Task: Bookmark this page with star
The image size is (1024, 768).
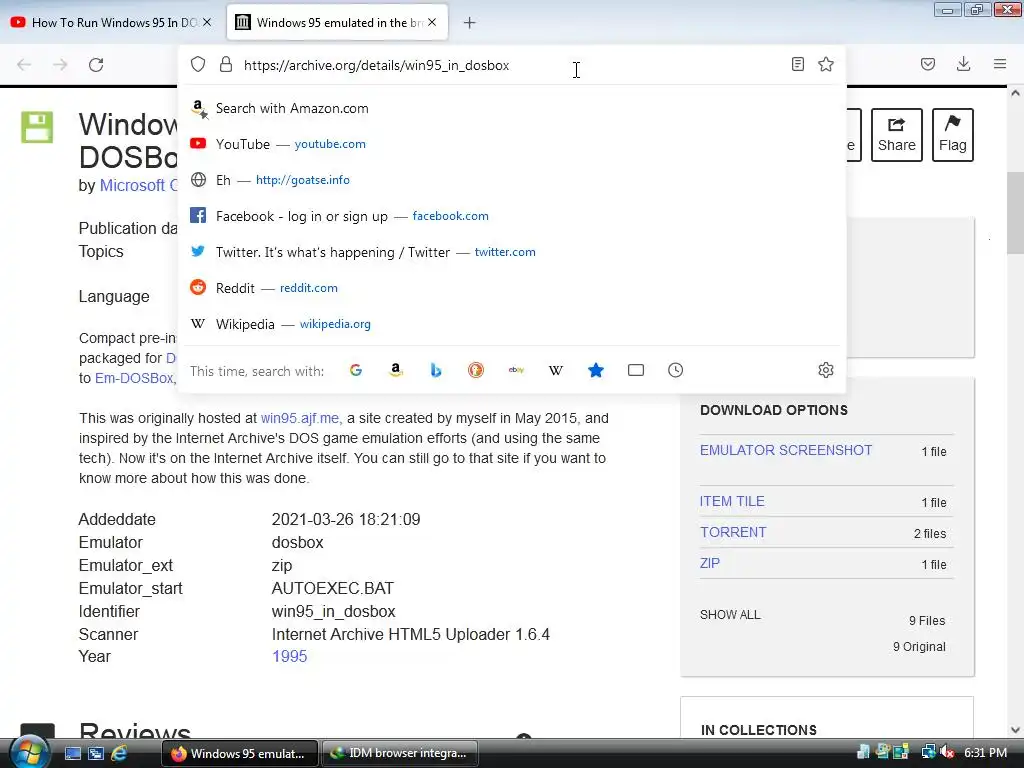Action: click(x=825, y=64)
